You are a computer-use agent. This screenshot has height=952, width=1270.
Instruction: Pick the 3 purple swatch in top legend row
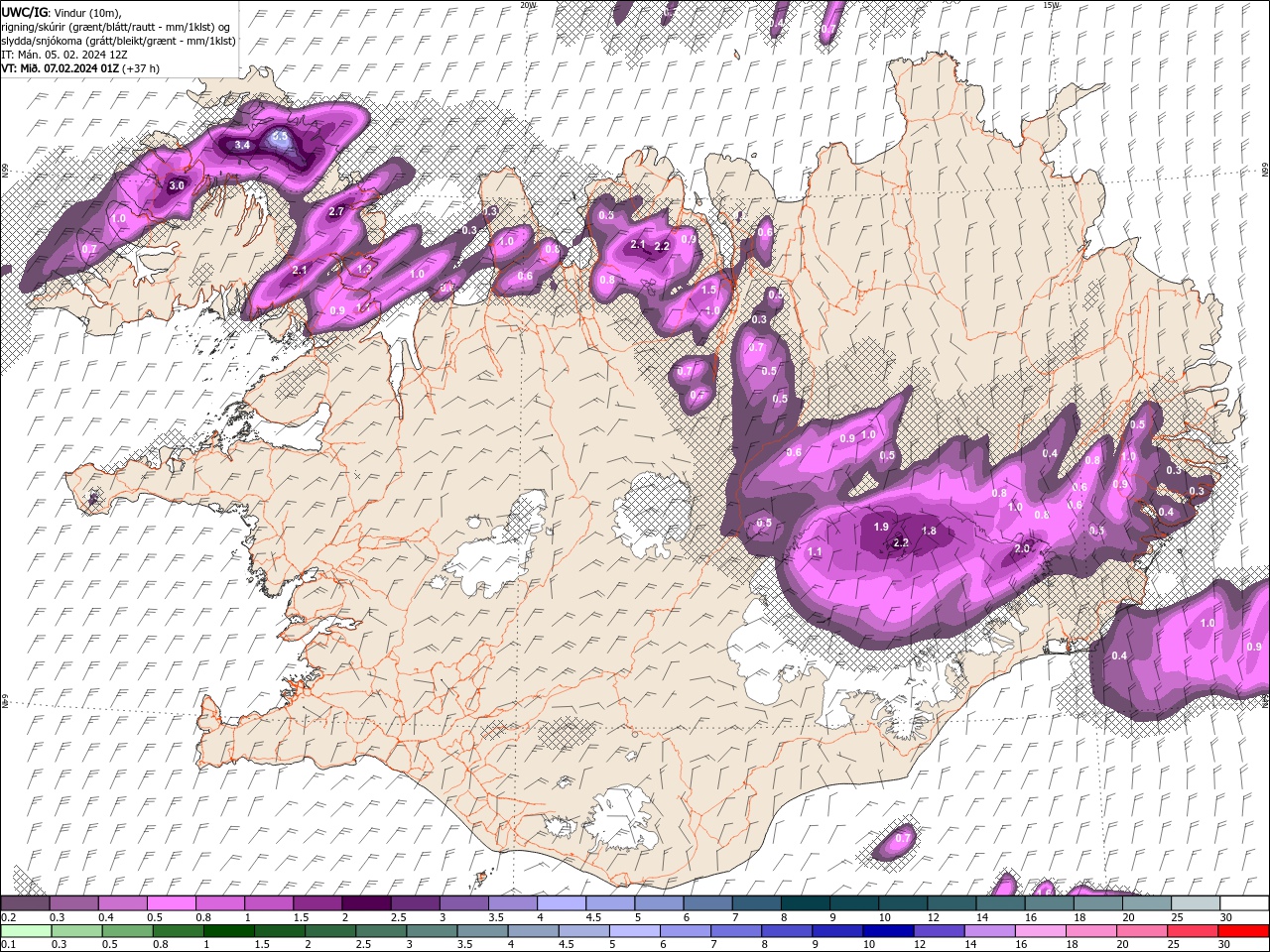[463, 903]
